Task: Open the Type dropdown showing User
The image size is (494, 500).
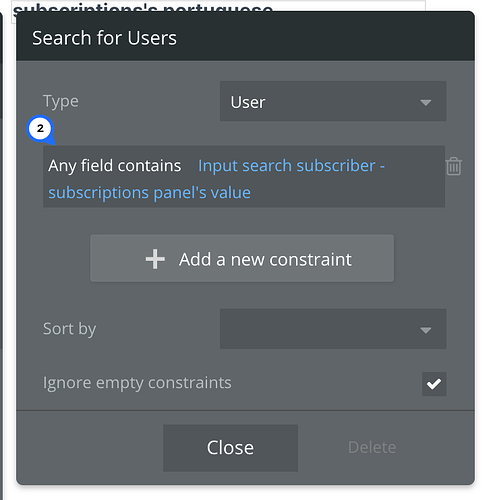Action: 333,101
